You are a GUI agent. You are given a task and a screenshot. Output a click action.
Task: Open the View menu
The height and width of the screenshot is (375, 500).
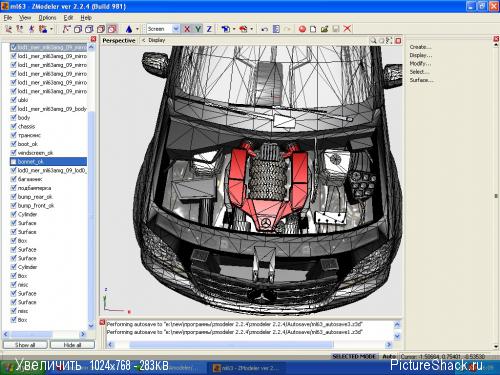(25, 18)
